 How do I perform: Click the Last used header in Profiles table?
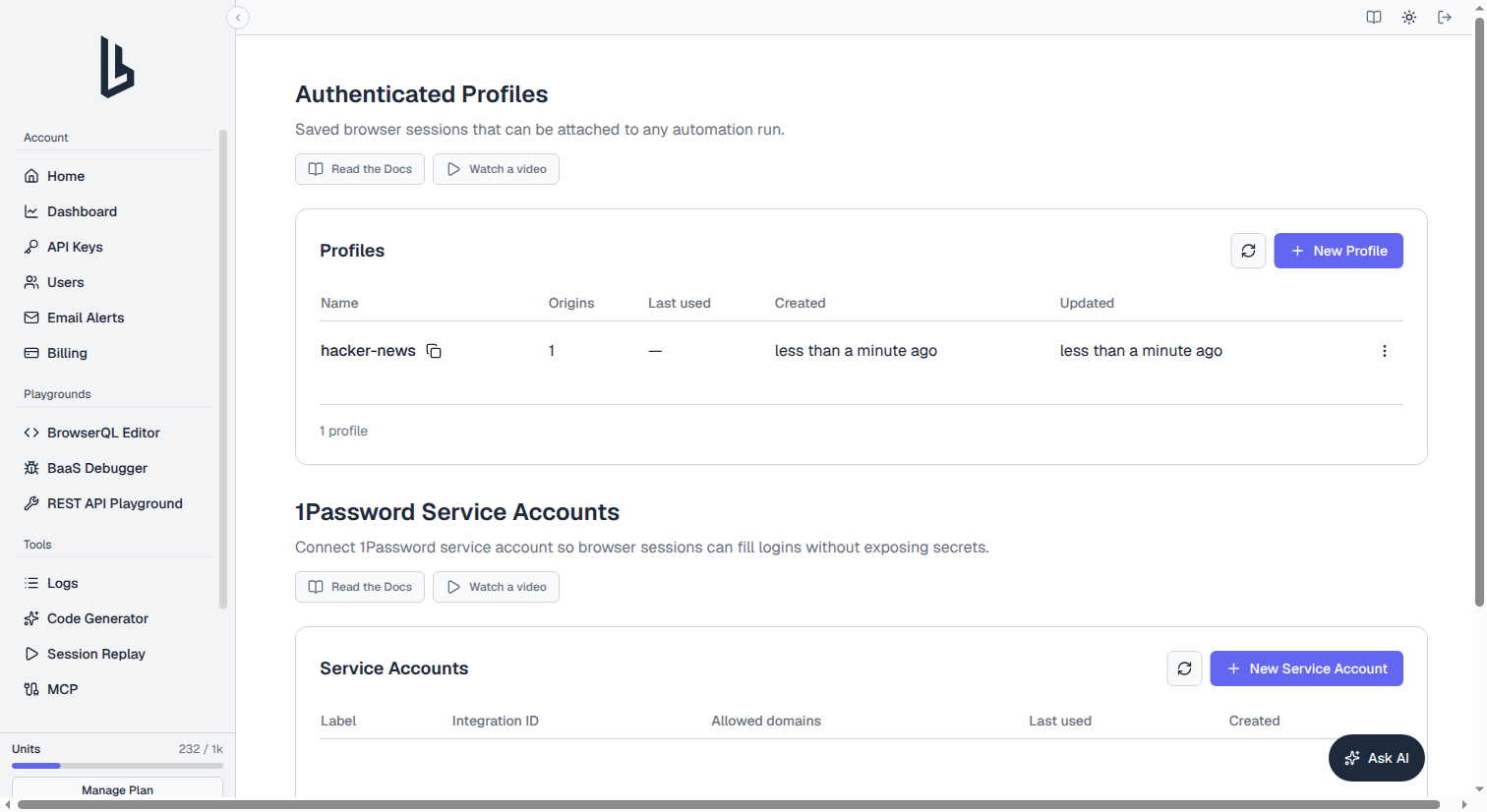tap(679, 303)
